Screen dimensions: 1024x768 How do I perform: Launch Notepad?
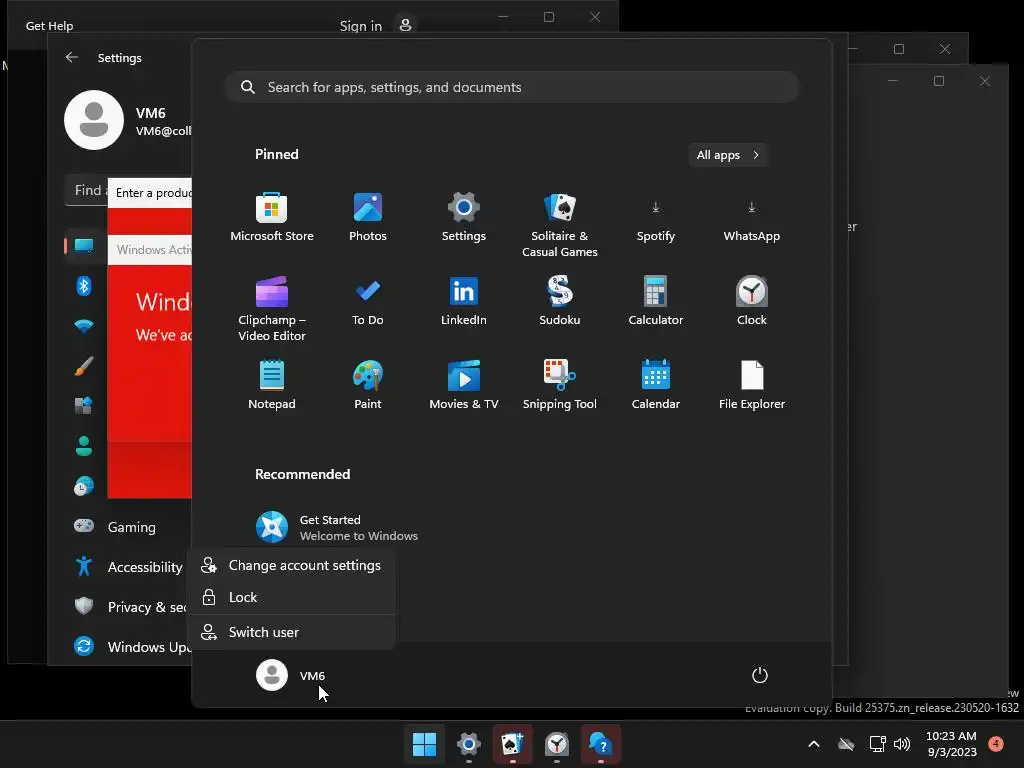point(272,385)
